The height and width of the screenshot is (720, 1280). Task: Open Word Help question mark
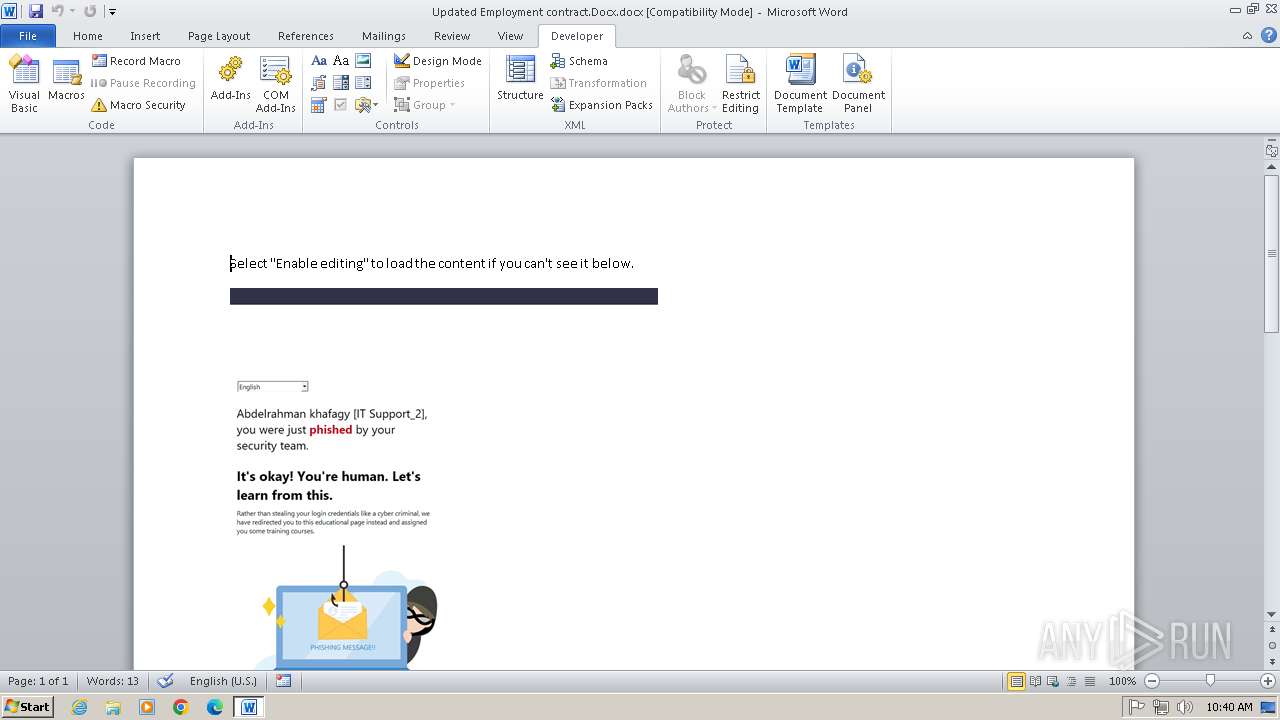1268,36
